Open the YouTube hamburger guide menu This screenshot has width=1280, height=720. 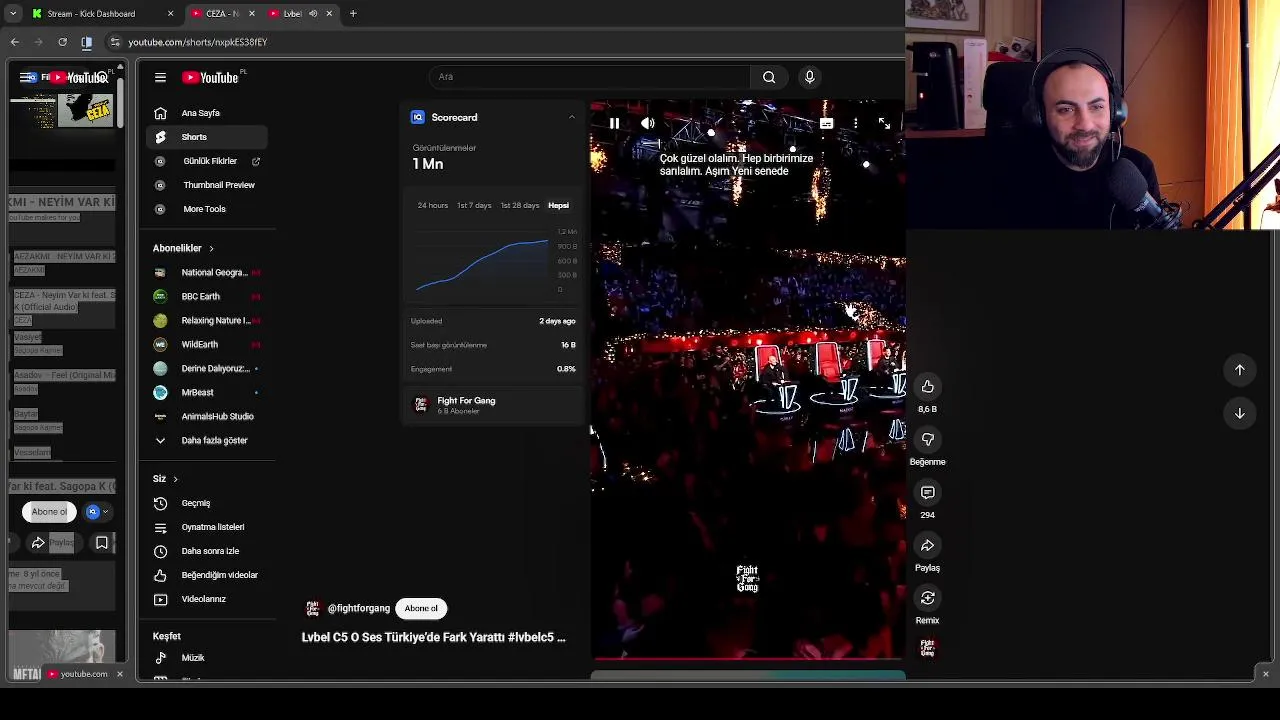point(160,77)
